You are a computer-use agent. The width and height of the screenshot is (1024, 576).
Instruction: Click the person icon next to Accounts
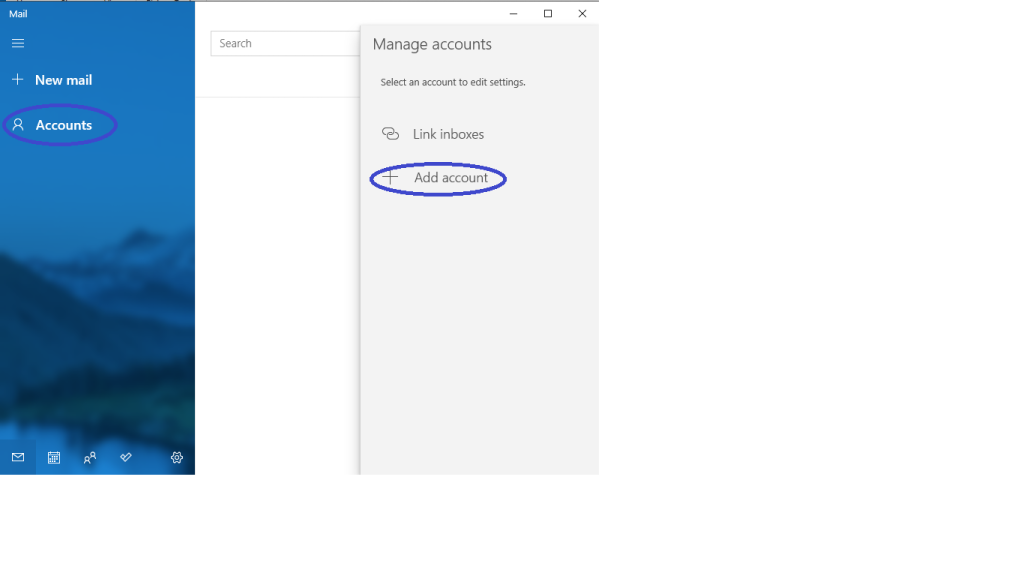pos(18,125)
